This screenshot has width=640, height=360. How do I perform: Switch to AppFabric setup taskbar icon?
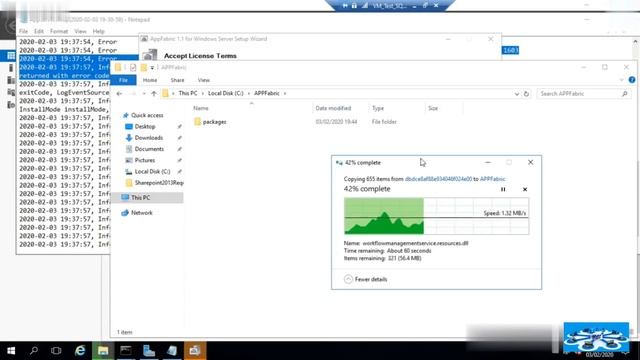pos(195,351)
